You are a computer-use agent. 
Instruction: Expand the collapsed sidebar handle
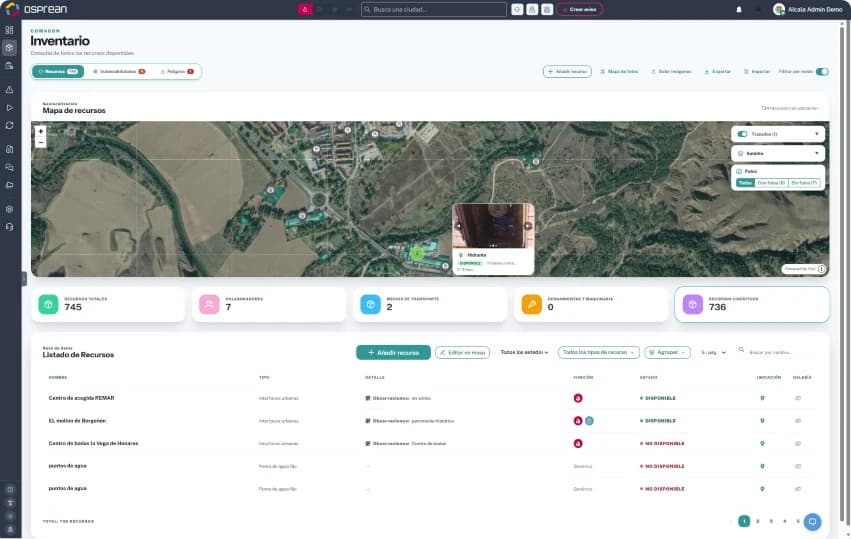24,278
